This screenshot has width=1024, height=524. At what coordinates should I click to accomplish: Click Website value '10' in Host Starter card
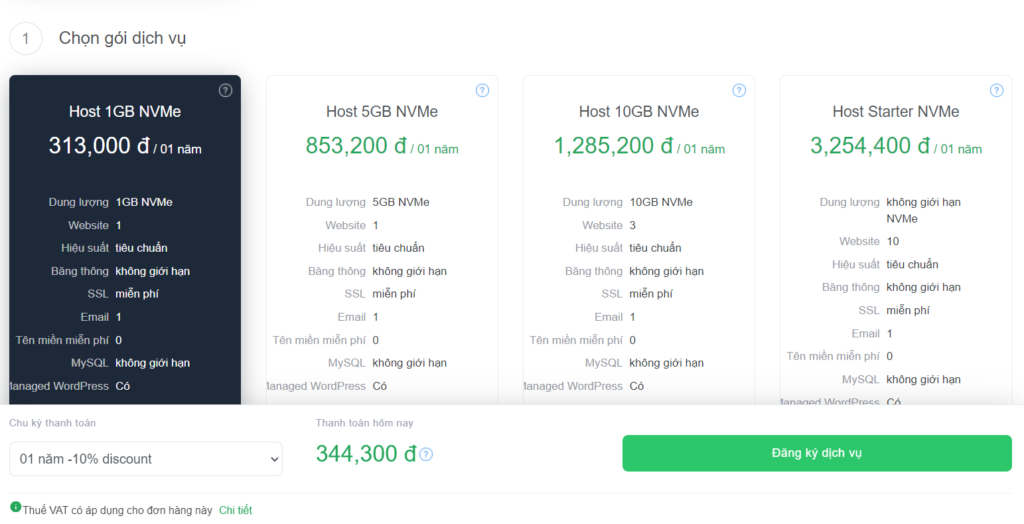[x=893, y=241]
